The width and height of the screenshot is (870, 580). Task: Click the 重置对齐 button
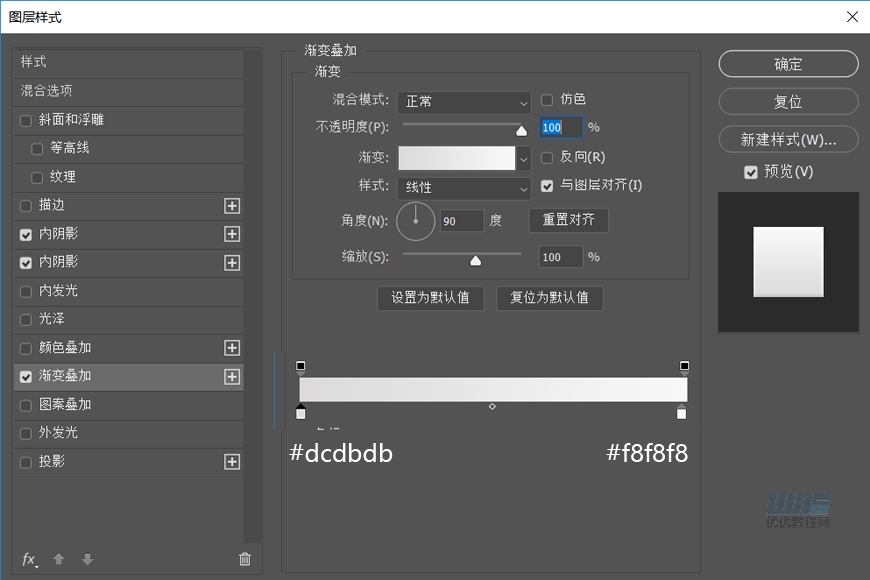[x=568, y=221]
